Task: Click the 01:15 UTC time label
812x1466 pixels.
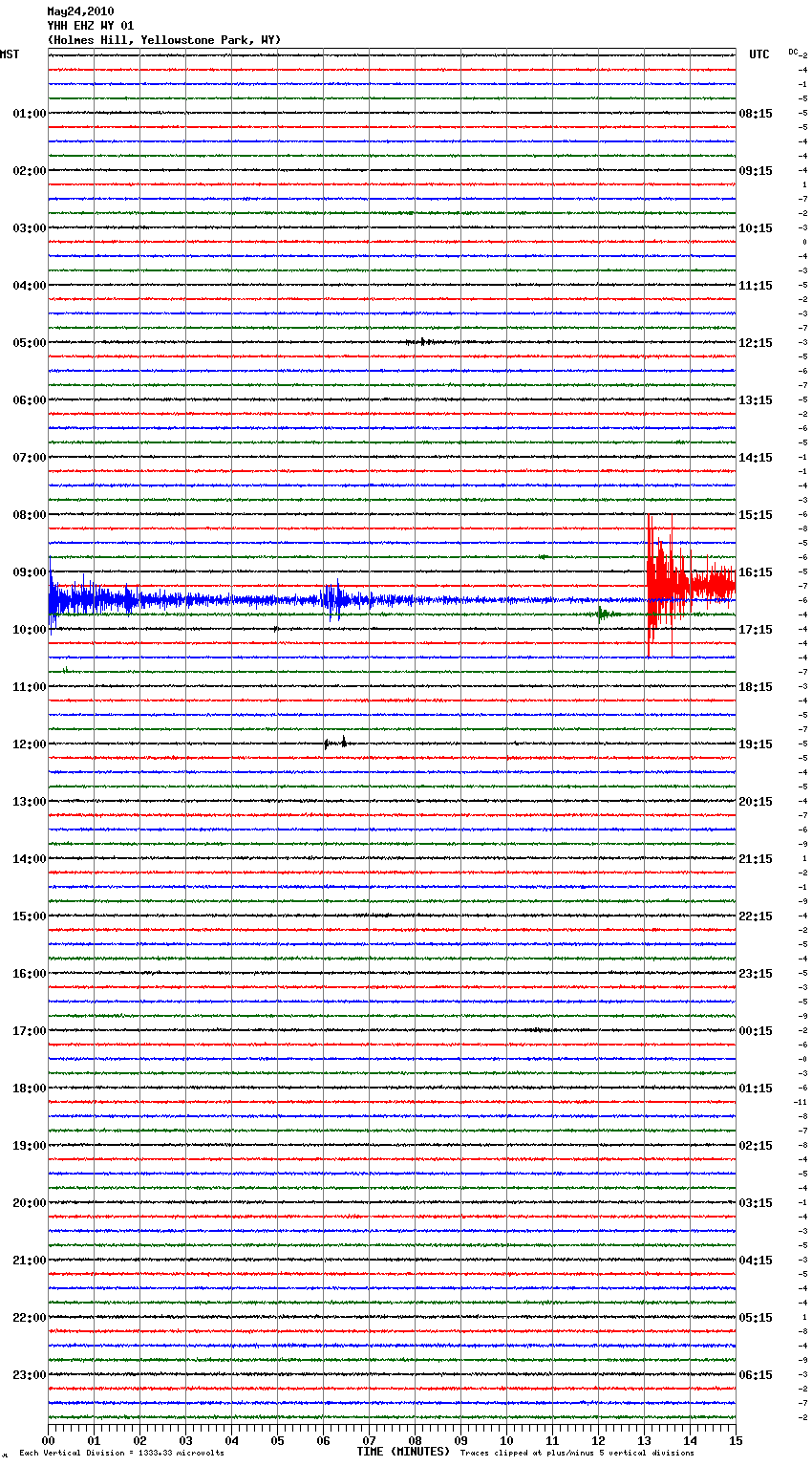Action: point(756,1089)
